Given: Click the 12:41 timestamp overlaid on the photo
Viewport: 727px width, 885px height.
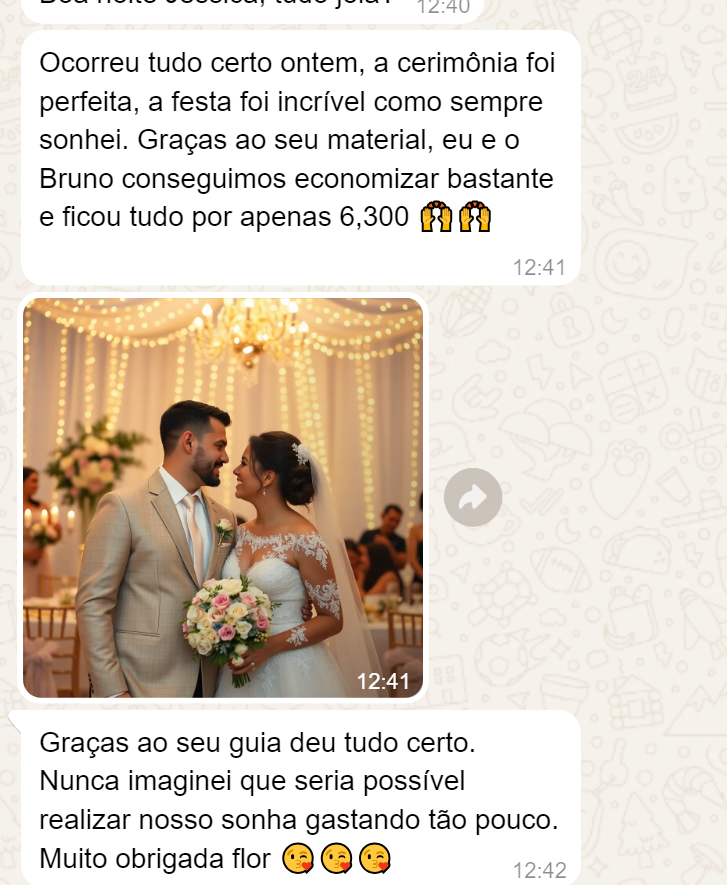Looking at the screenshot, I should tap(383, 681).
